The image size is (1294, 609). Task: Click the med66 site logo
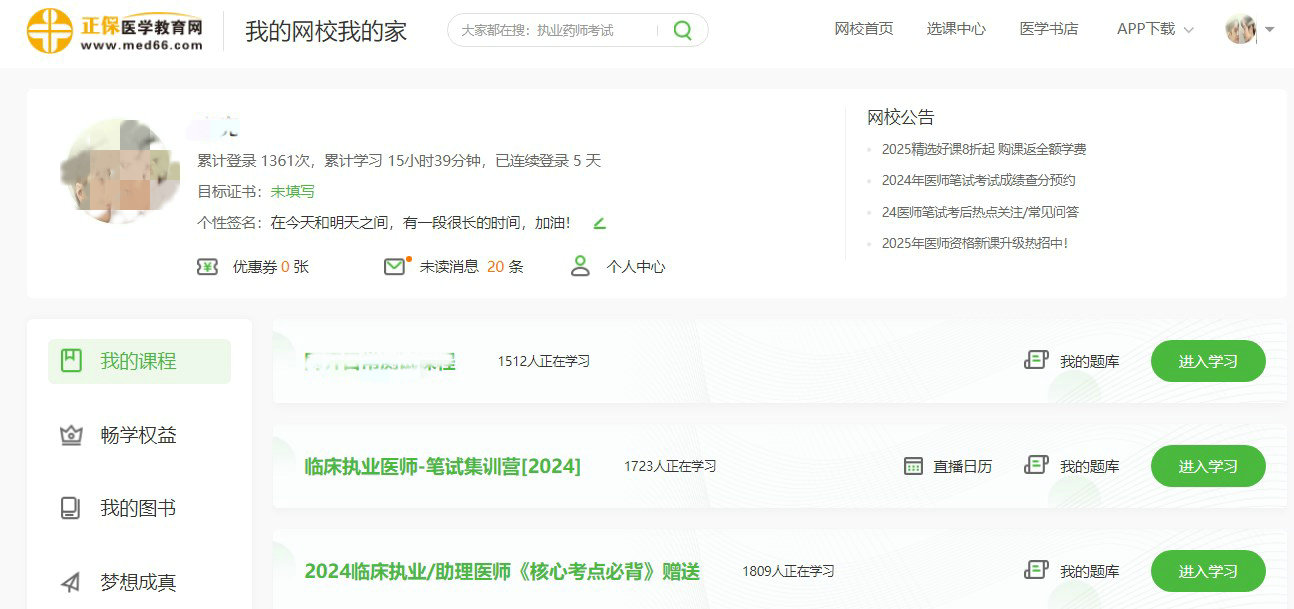tap(115, 30)
